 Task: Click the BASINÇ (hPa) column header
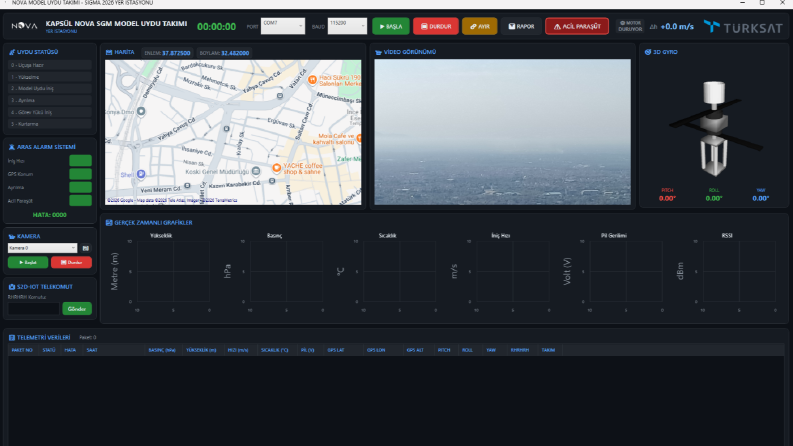tap(162, 350)
